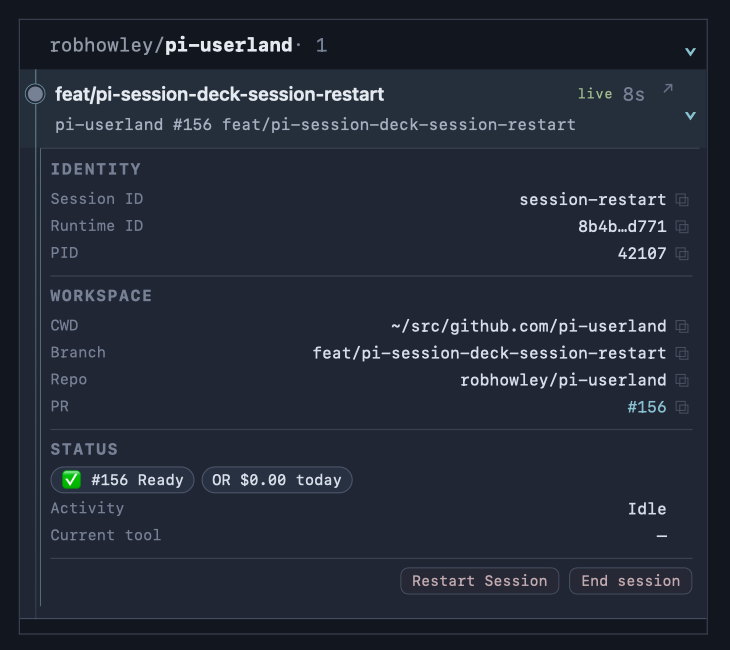Viewport: 730px width, 650px height.
Task: Click the #156 Ready status pill
Action: tap(122, 480)
